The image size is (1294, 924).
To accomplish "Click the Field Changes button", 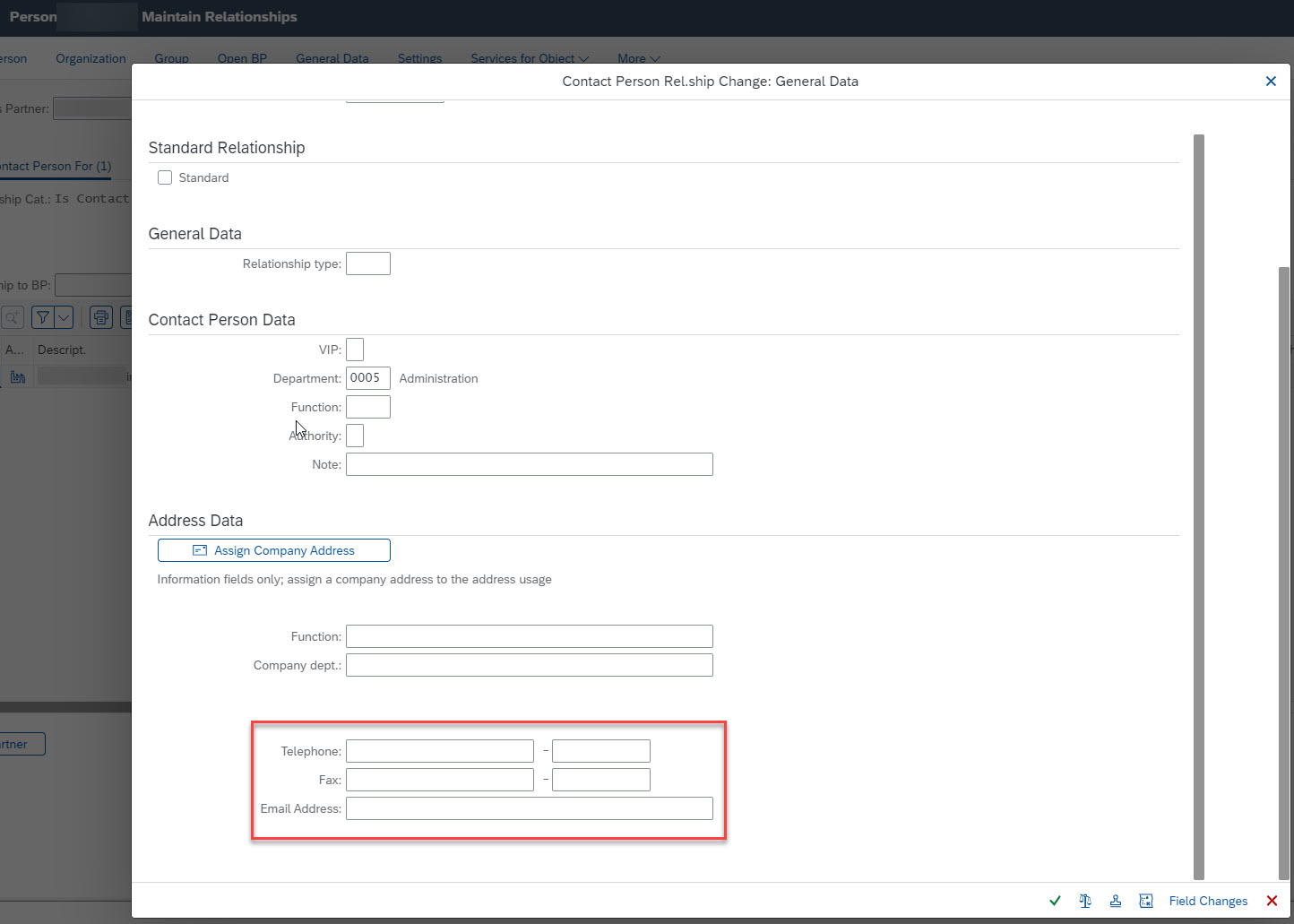I will click(1208, 901).
